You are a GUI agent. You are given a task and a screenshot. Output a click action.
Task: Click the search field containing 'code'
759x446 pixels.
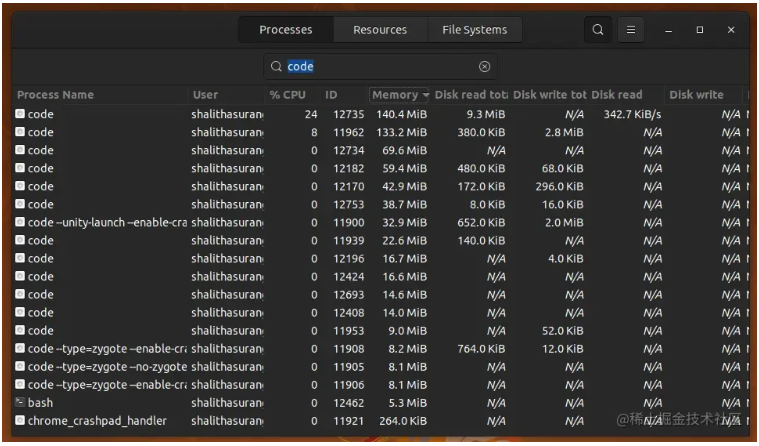coord(380,67)
